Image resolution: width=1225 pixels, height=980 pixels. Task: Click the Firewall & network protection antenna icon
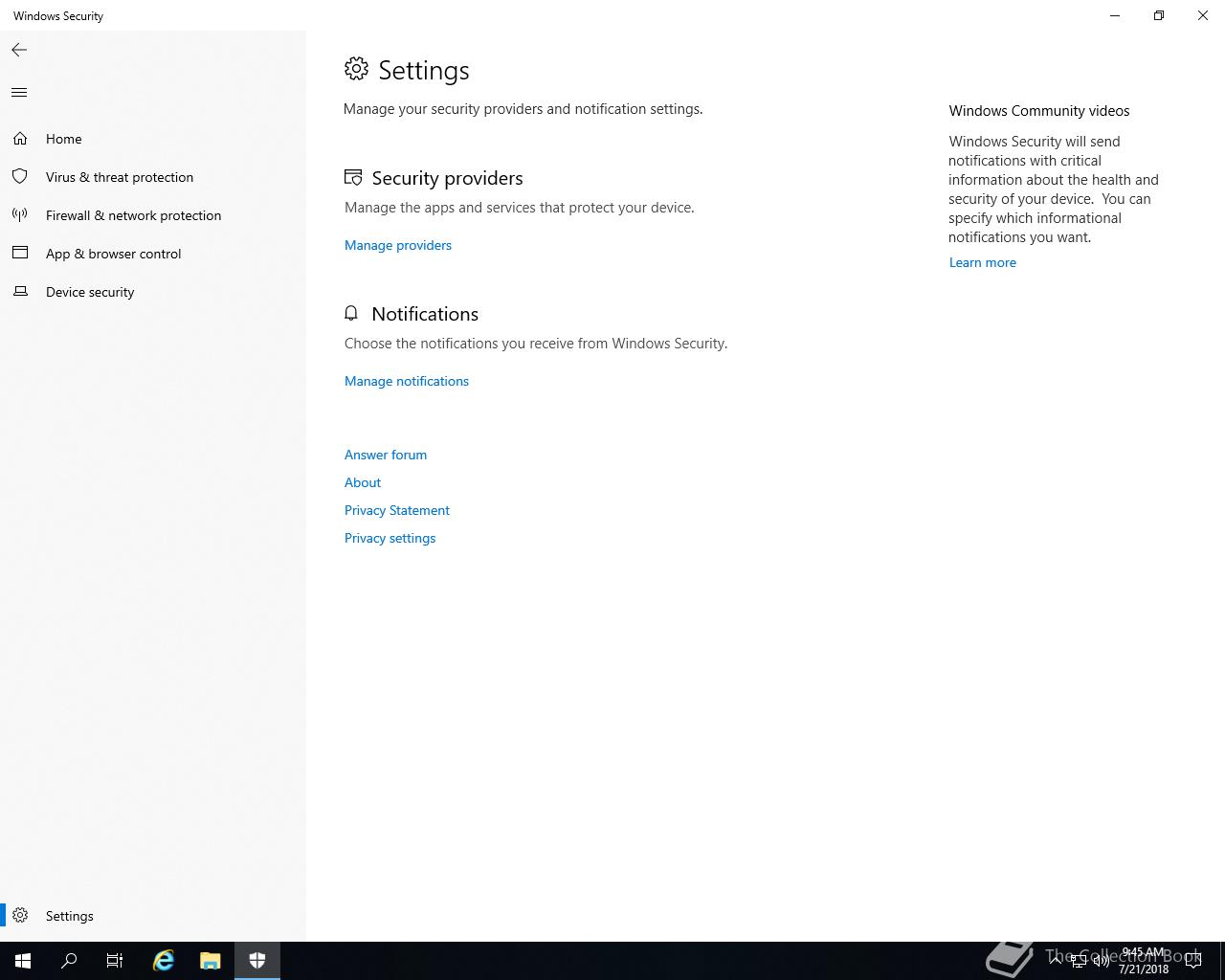click(20, 215)
